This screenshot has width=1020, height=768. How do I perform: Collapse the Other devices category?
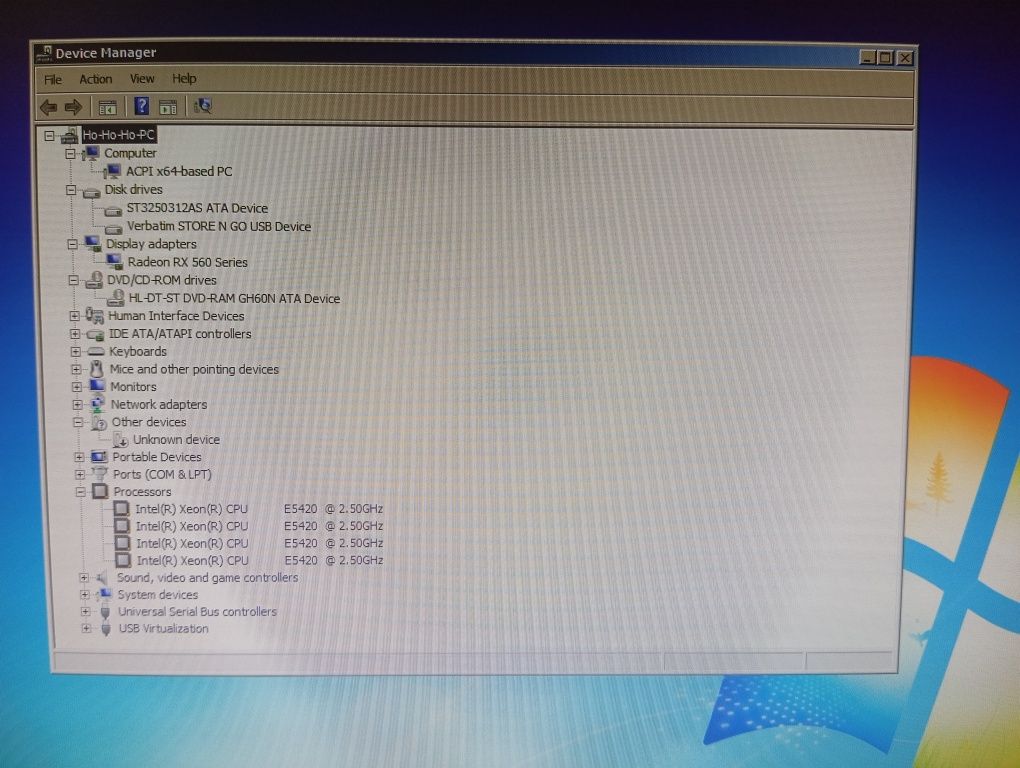pyautogui.click(x=78, y=422)
